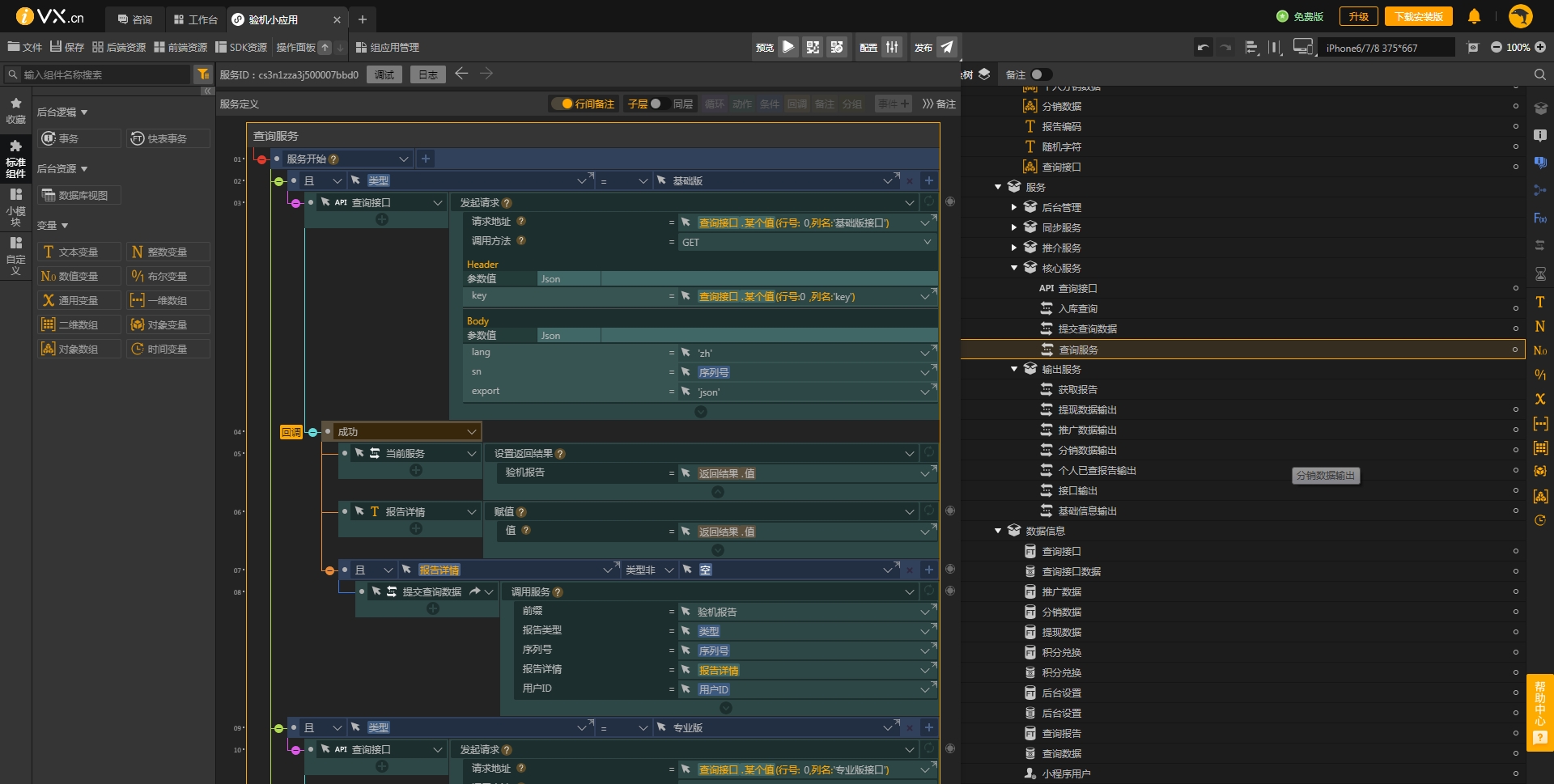Select the 时间变量 component

[x=168, y=349]
